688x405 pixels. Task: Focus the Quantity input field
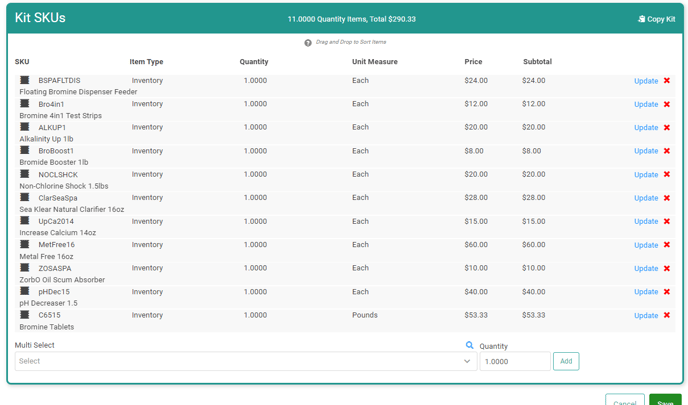tap(514, 361)
